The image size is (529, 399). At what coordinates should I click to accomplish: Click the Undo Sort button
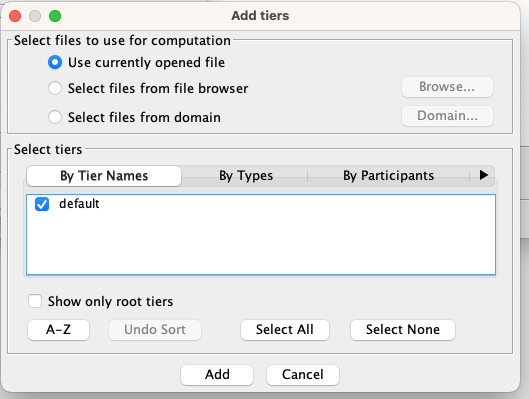click(x=155, y=330)
